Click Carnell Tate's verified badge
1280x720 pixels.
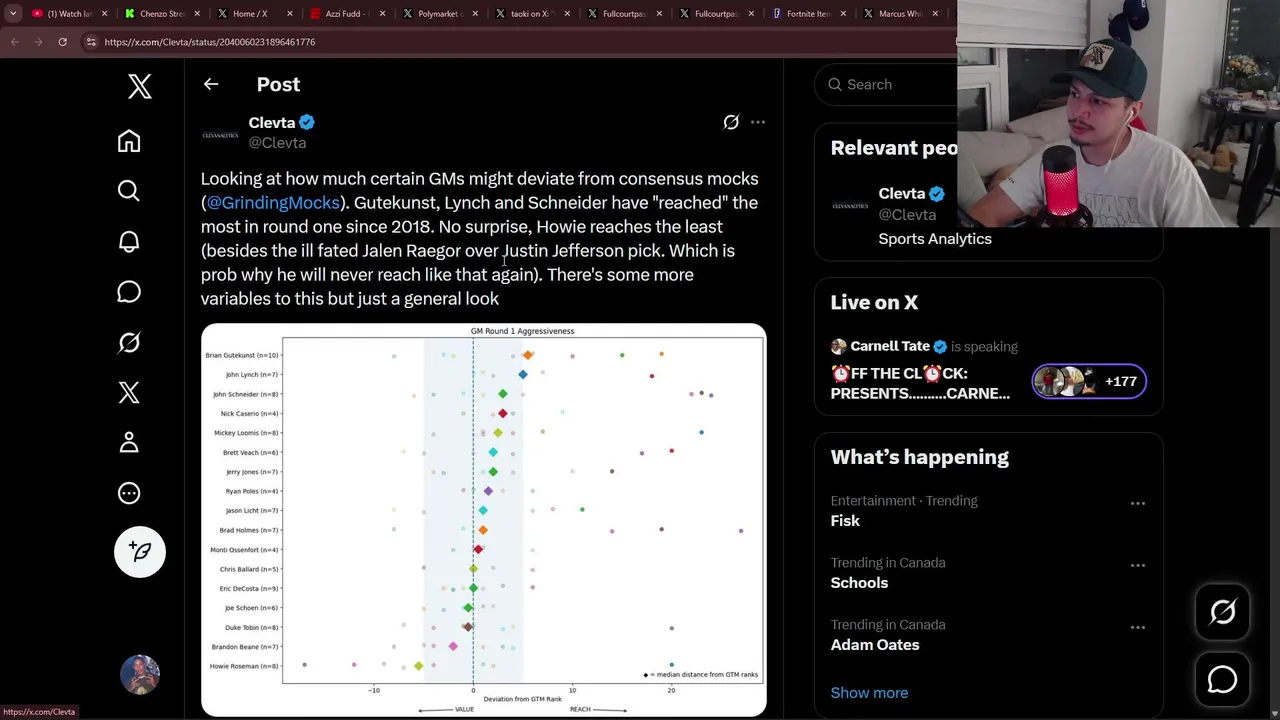[x=940, y=346]
